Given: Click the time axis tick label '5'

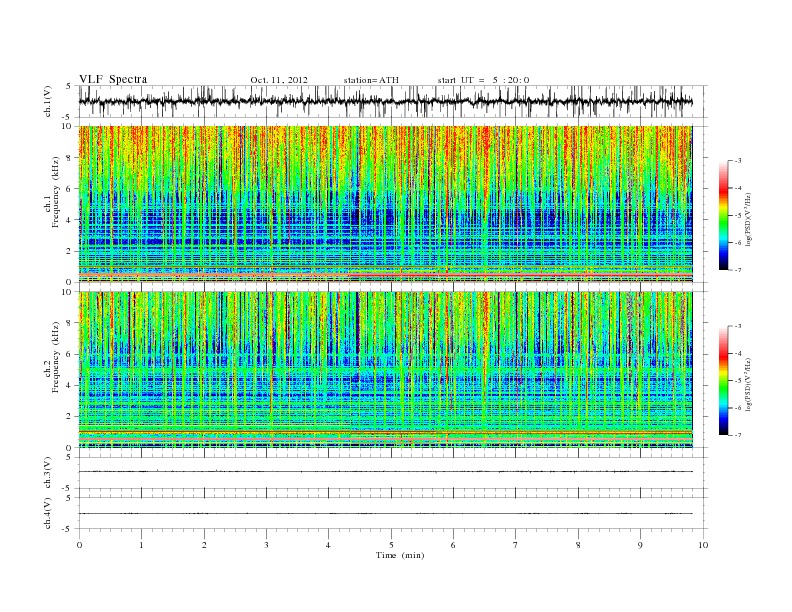Looking at the screenshot, I should tap(391, 545).
